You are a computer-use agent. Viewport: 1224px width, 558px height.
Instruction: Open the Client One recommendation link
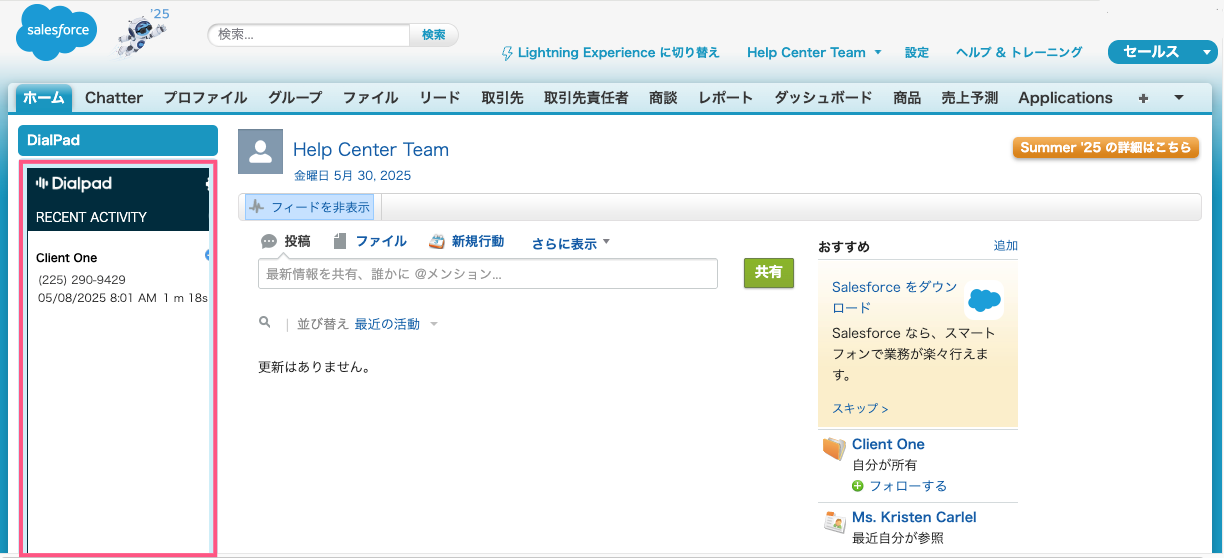tap(888, 444)
